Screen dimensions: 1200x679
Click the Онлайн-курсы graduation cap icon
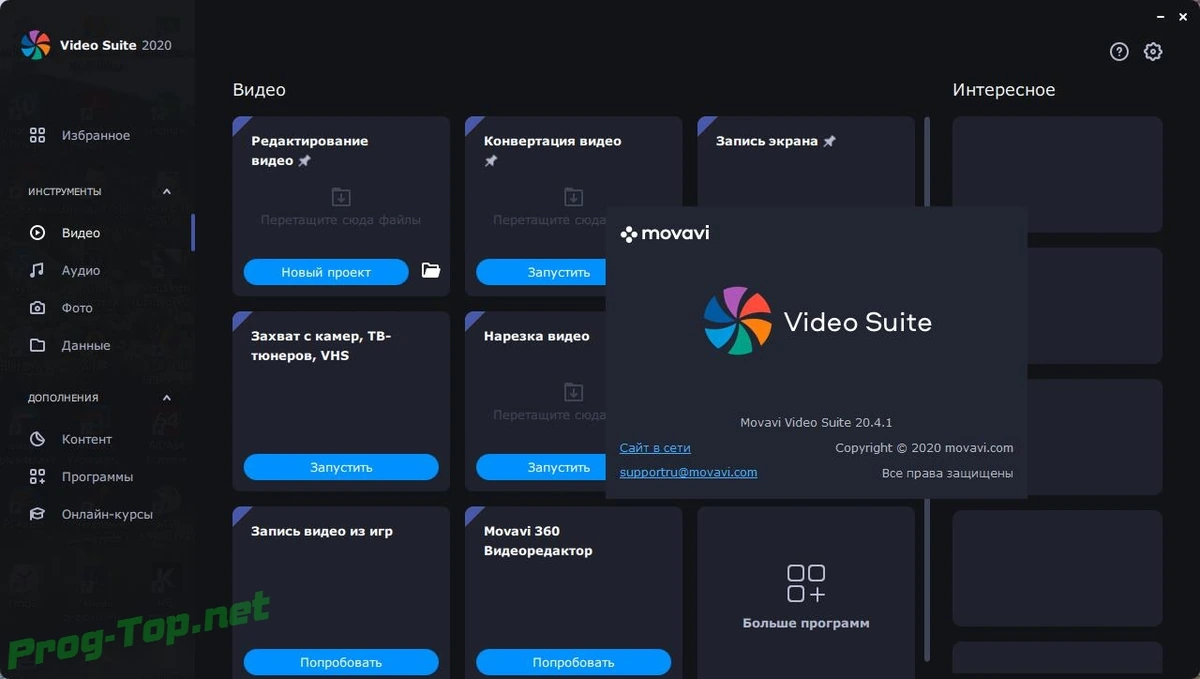pyautogui.click(x=37, y=514)
